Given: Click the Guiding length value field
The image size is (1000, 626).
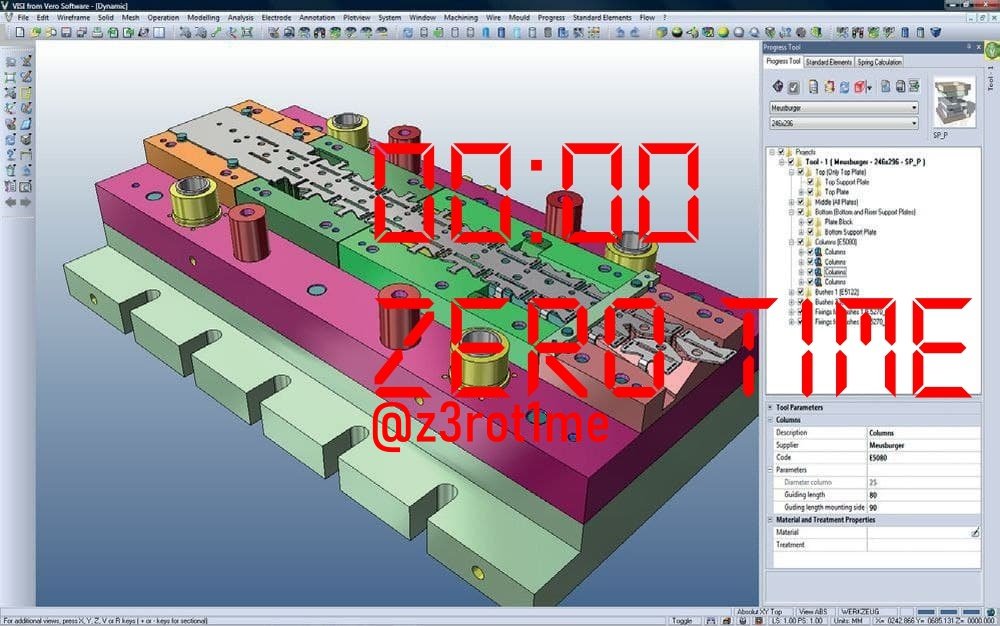Looking at the screenshot, I should pyautogui.click(x=923, y=495).
